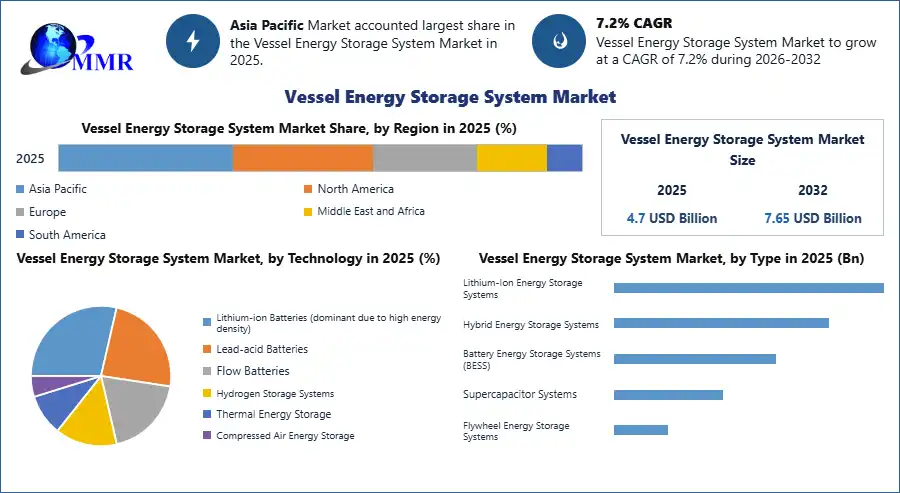This screenshot has width=900, height=493.
Task: Click the Flow Batteries legend swatch
Action: 207,371
